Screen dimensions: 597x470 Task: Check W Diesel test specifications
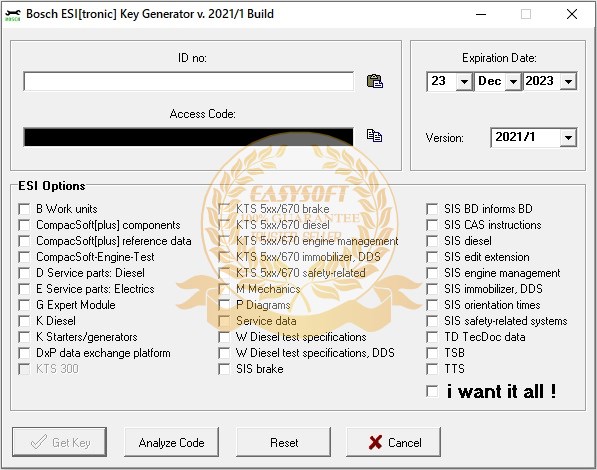pos(224,337)
